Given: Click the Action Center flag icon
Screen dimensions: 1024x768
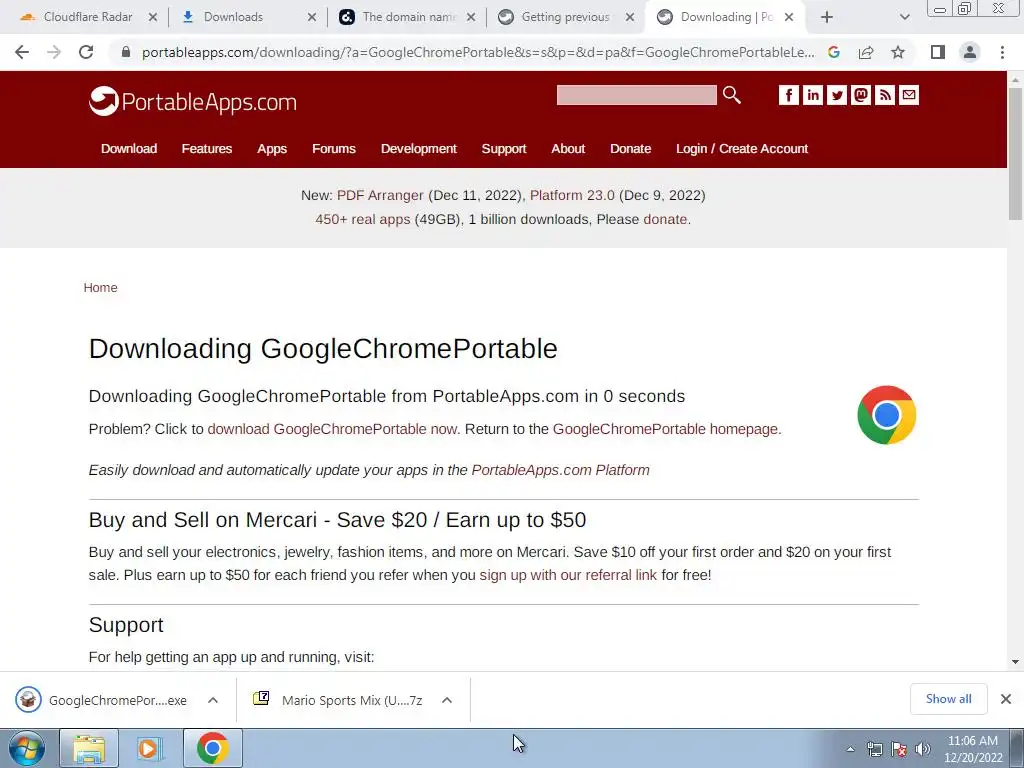Looking at the screenshot, I should point(899,749).
